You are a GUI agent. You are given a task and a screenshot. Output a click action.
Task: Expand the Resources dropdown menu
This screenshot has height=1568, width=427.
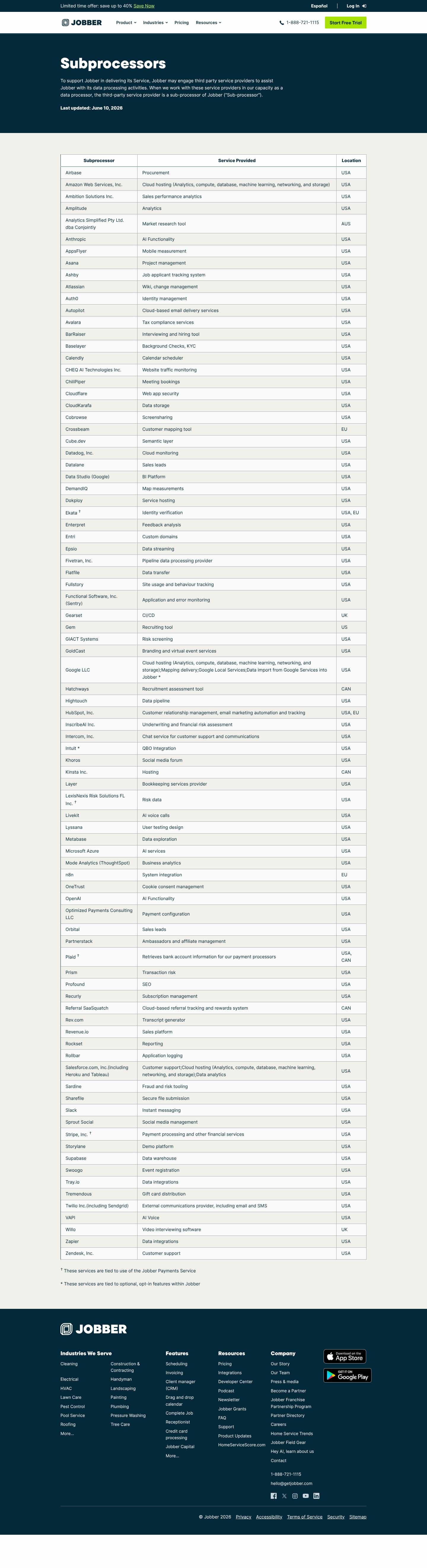(x=209, y=23)
